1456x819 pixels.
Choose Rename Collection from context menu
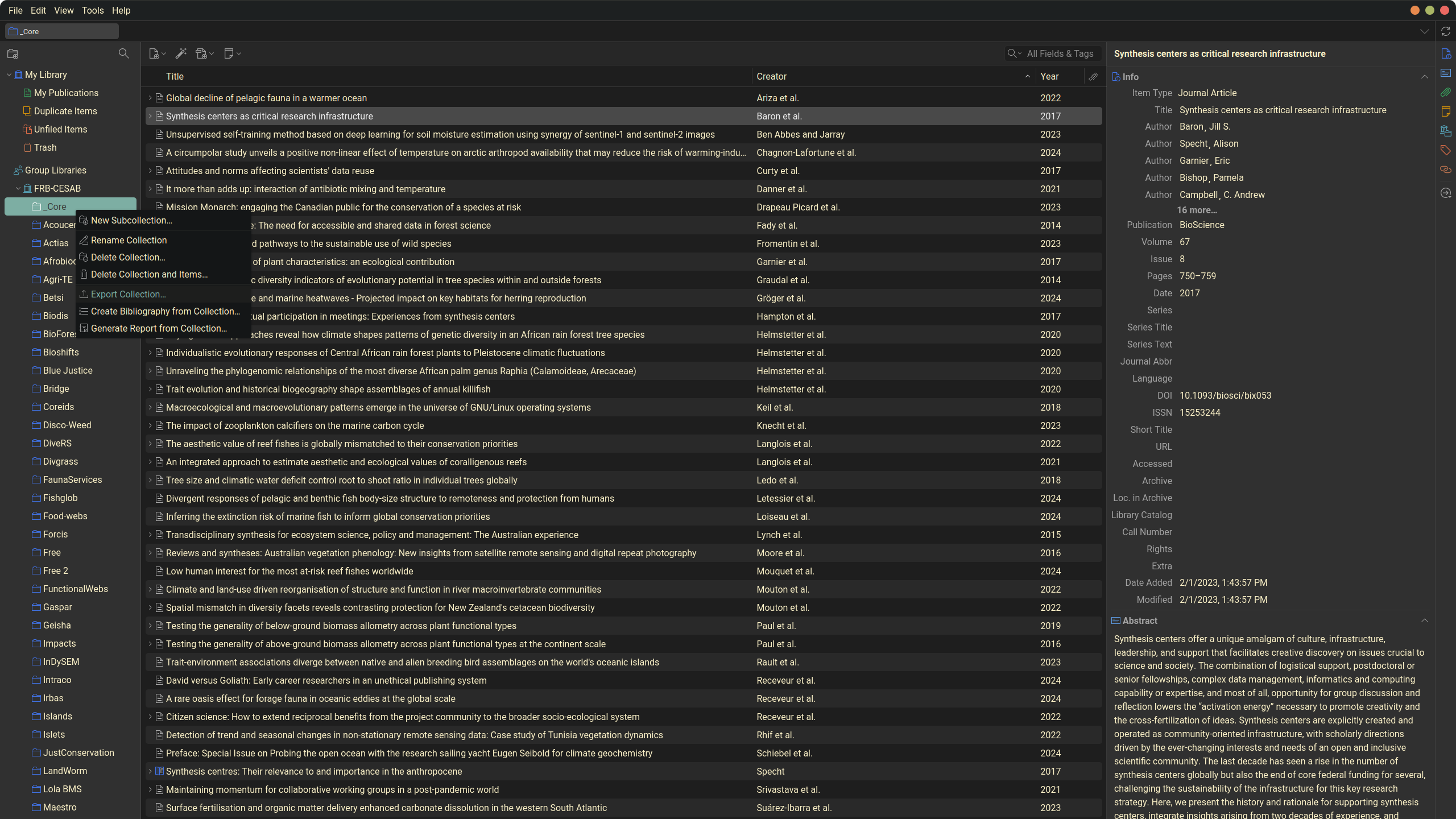pos(129,240)
